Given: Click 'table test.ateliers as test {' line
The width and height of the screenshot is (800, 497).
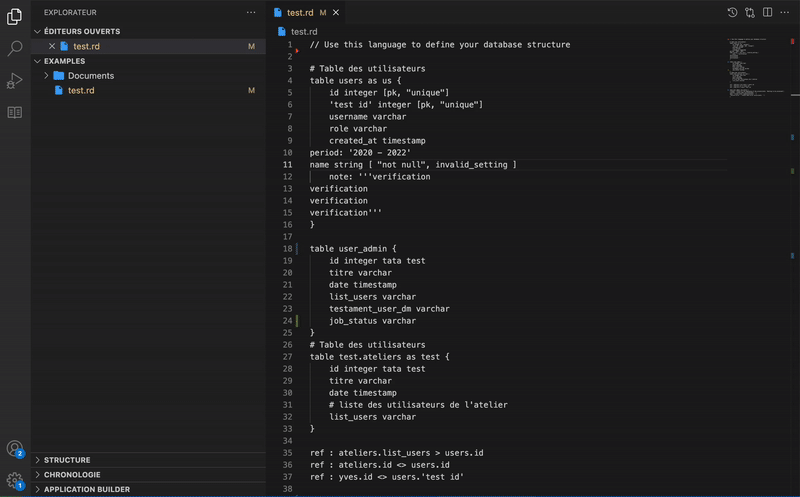Looking at the screenshot, I should [380, 357].
